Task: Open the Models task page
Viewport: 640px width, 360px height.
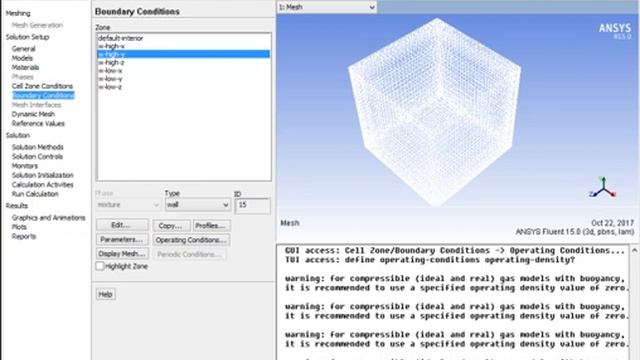Action: (x=22, y=58)
